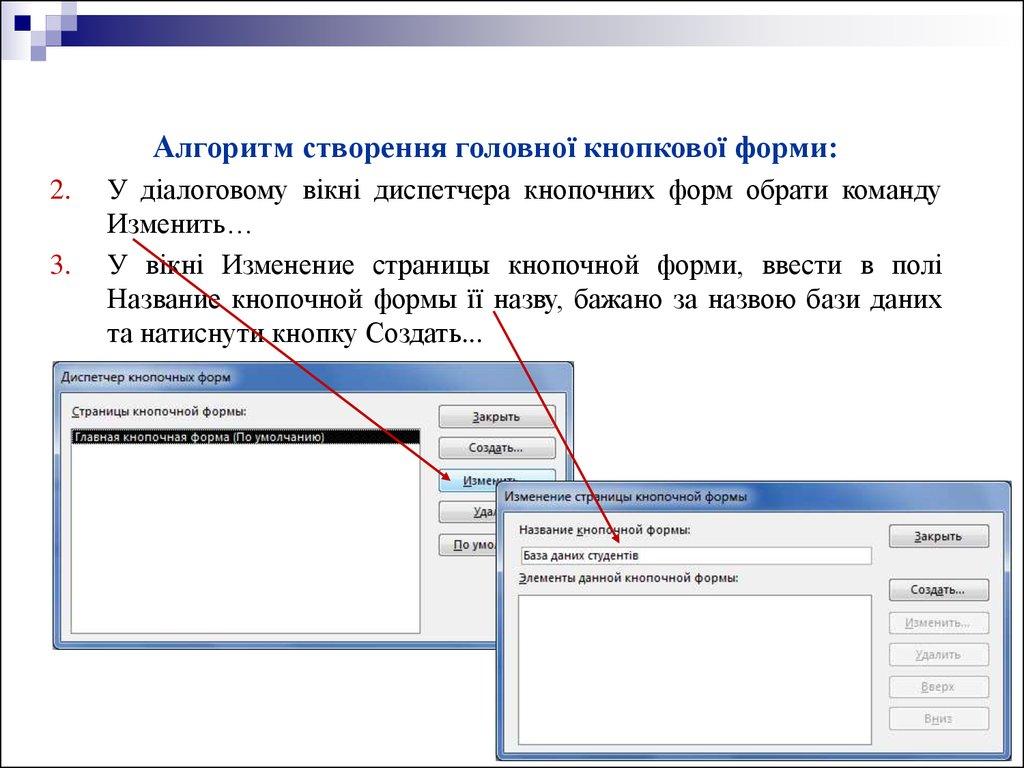Viewport: 1024px width, 768px height.
Task: Click the heading Алгоритм створення головної кнопкової форми
Action: point(494,150)
